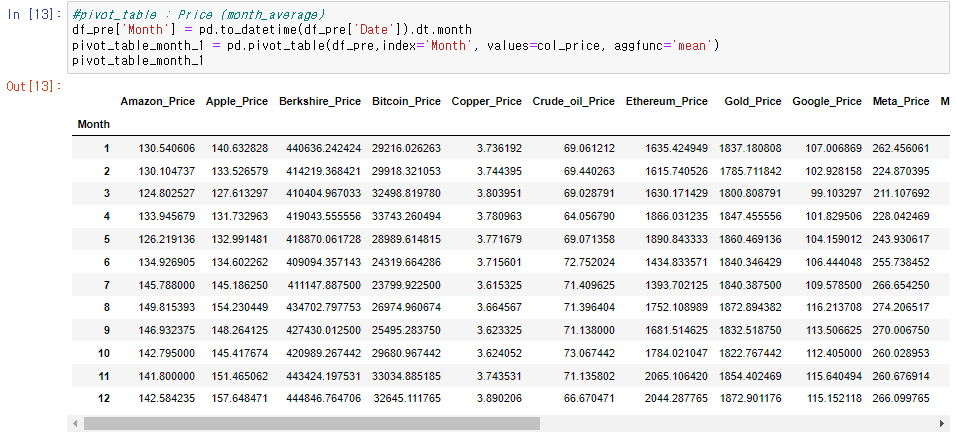Click the Berkshire value 444846.764706
The width and height of the screenshot is (956, 432).
click(x=323, y=398)
